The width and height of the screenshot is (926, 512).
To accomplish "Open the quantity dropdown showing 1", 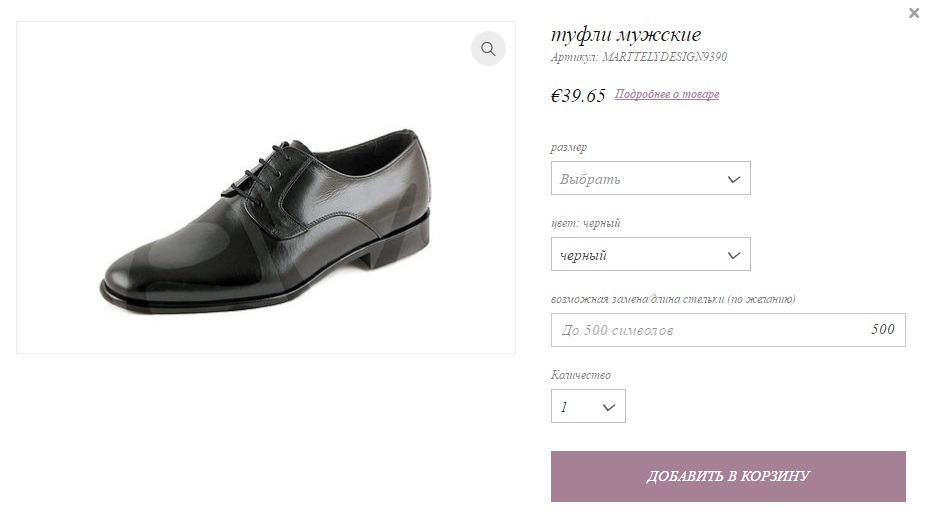I will coord(588,406).
